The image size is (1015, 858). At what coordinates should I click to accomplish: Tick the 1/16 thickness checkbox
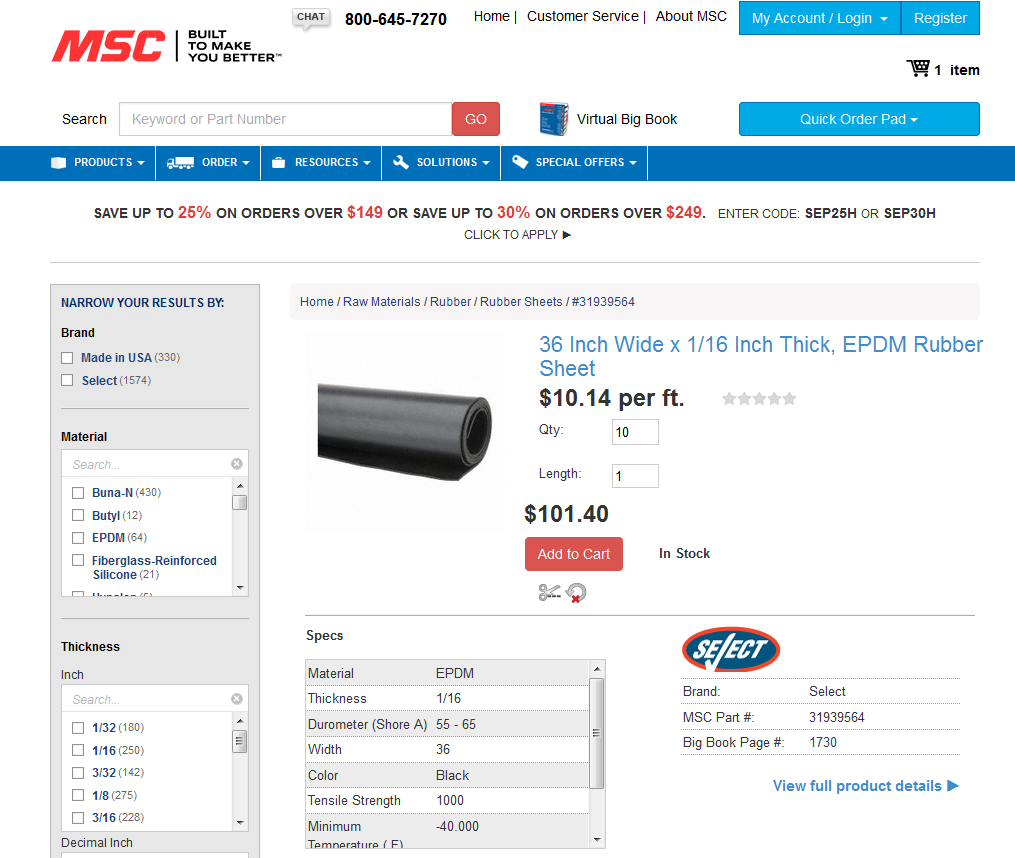tap(78, 750)
